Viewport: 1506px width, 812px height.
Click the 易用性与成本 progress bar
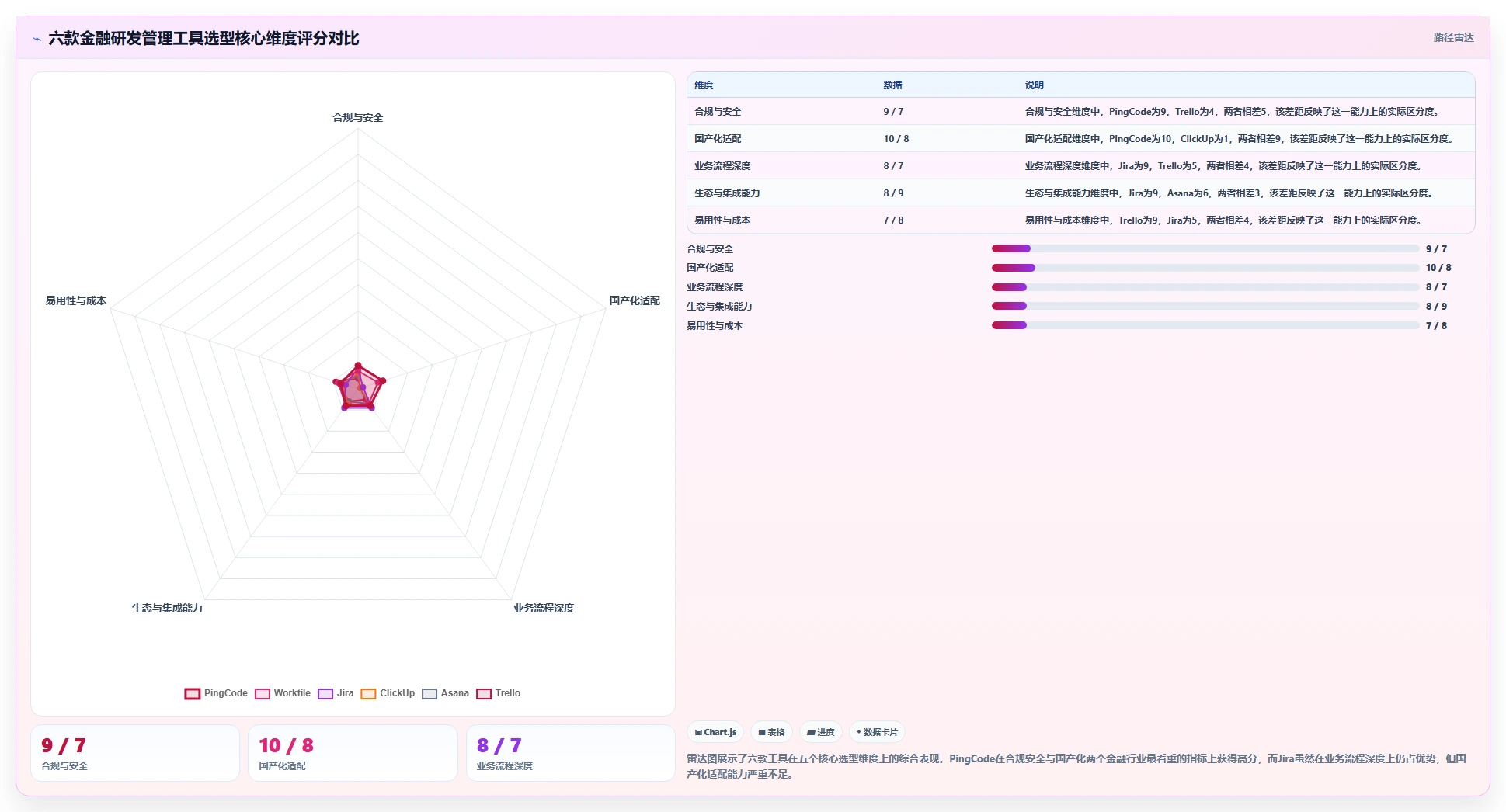1205,325
